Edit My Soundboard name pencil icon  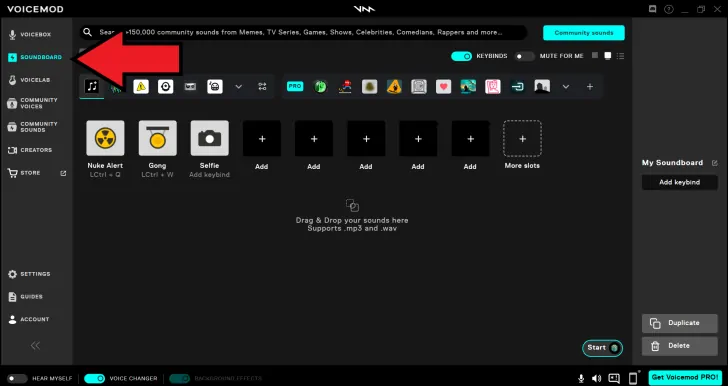coord(715,163)
